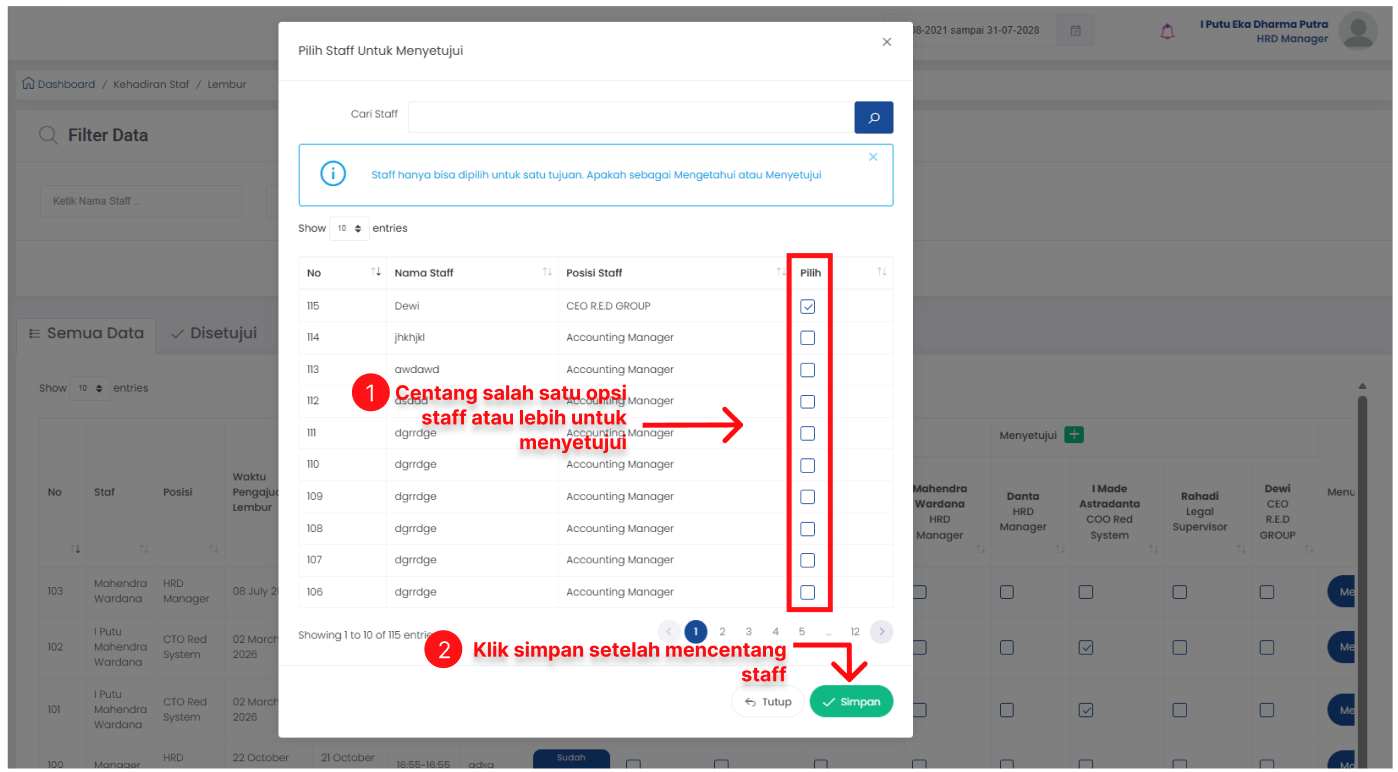
Task: Uncheck the Pilih checkbox for Dewi
Action: pos(807,306)
